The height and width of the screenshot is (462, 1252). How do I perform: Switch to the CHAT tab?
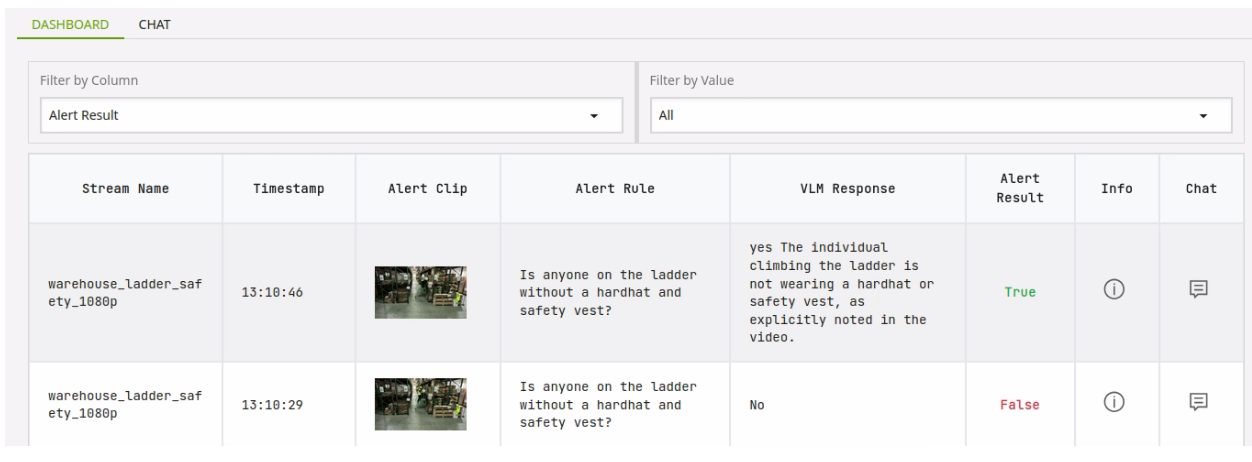point(154,25)
